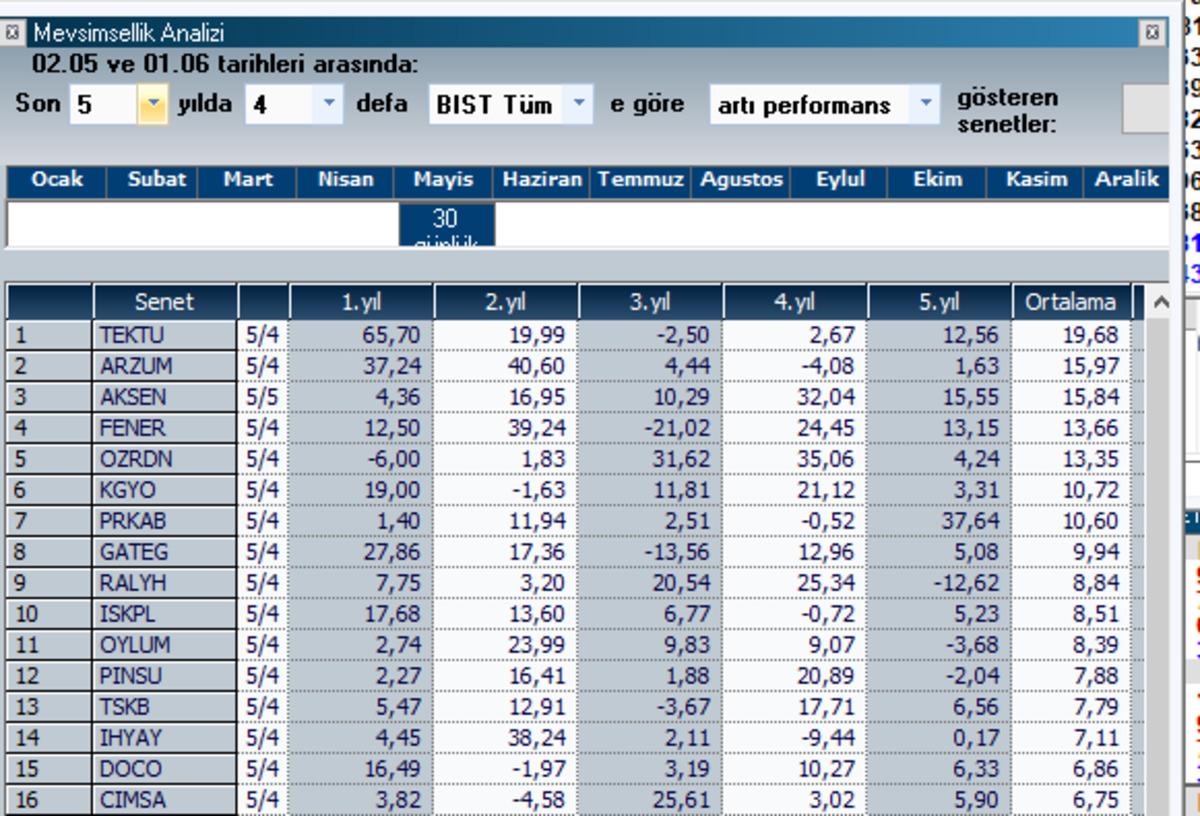Expand the artı performans dropdown
This screenshot has height=816, width=1200.
pyautogui.click(x=926, y=104)
